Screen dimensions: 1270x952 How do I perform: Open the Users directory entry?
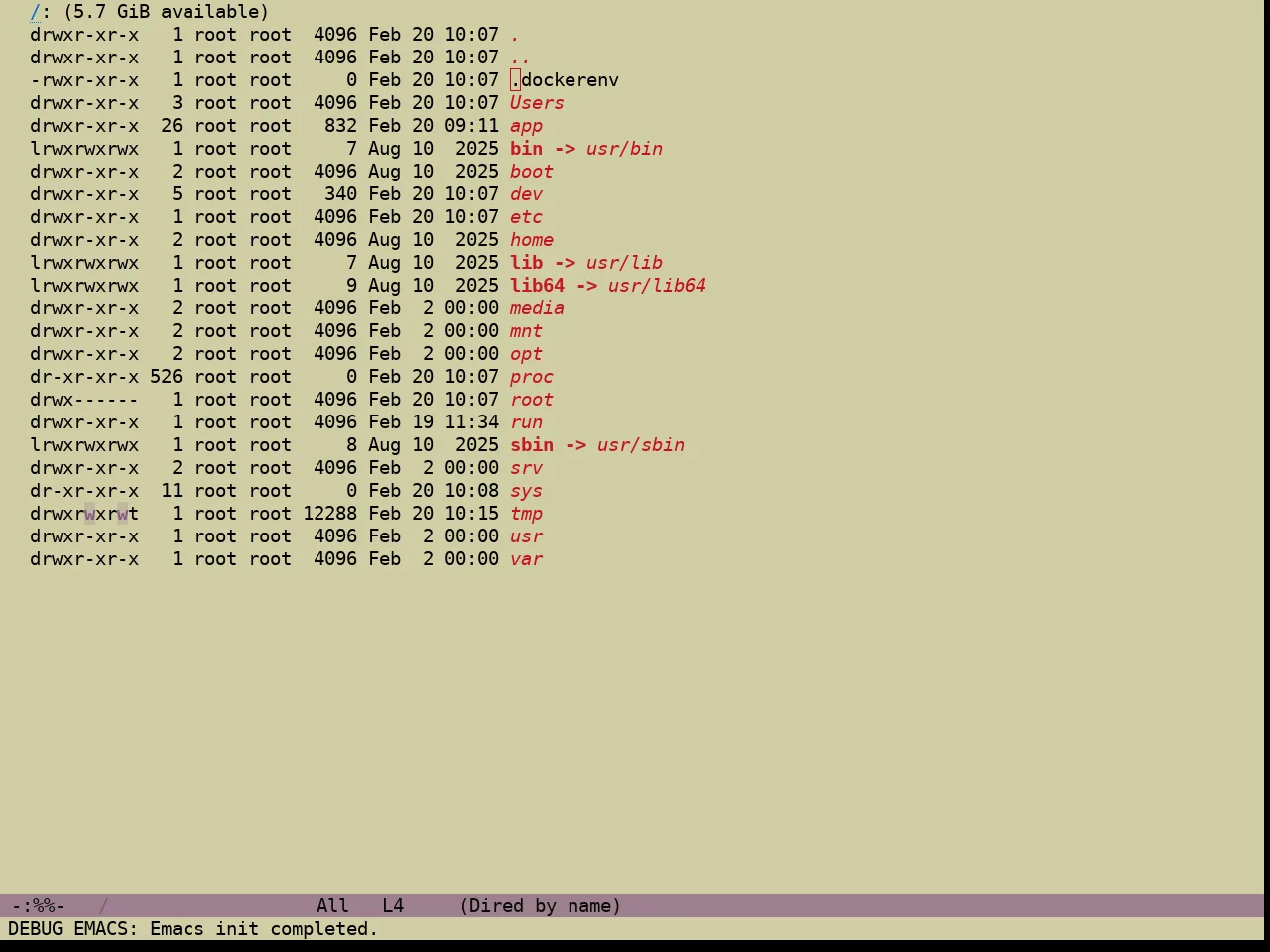[537, 103]
